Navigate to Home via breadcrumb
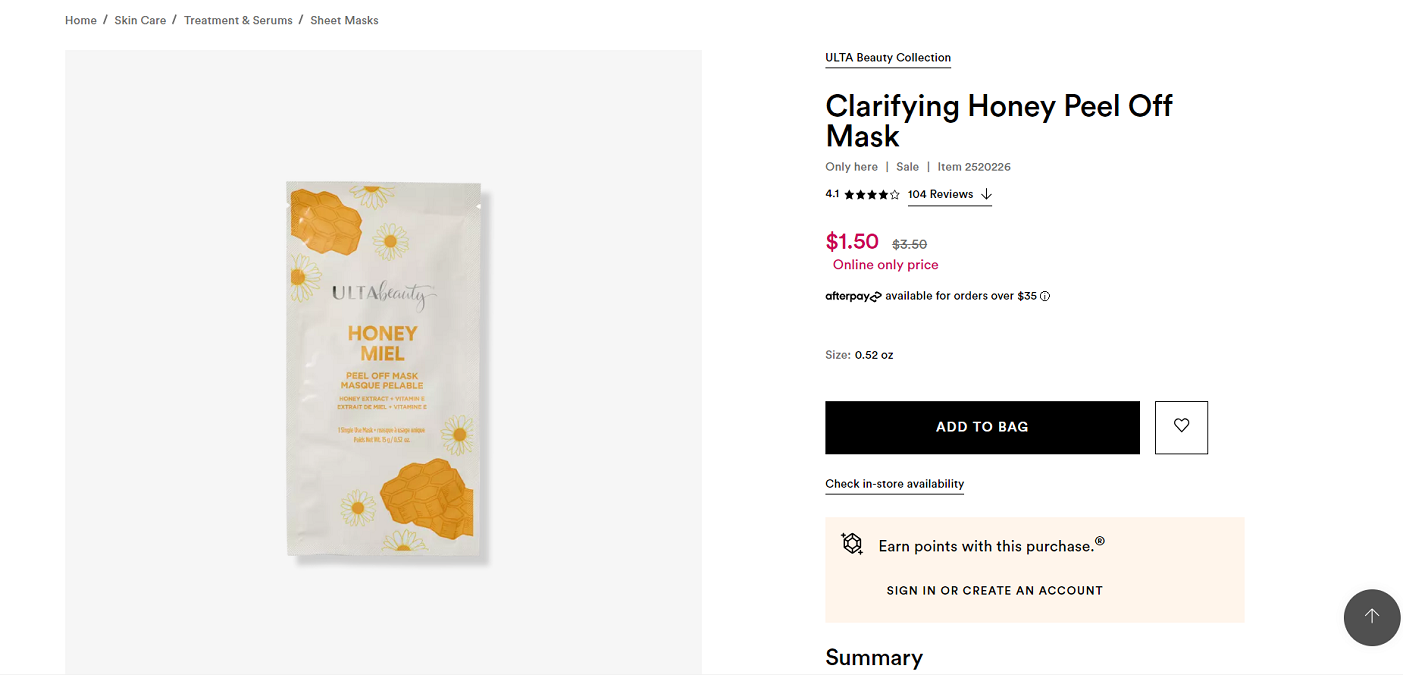Screen dimensions: 1403x675 [x=80, y=19]
